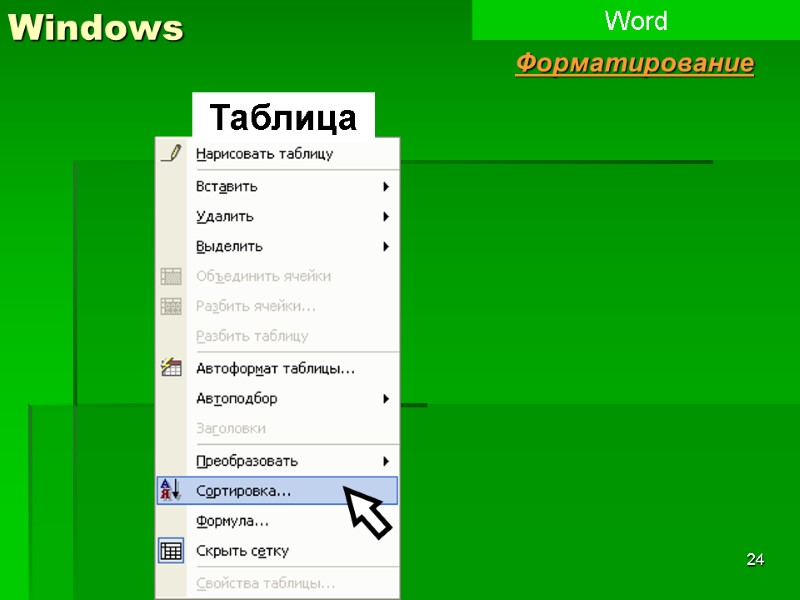Select Скрыть сетку menu entry
The width and height of the screenshot is (800, 600).
277,551
